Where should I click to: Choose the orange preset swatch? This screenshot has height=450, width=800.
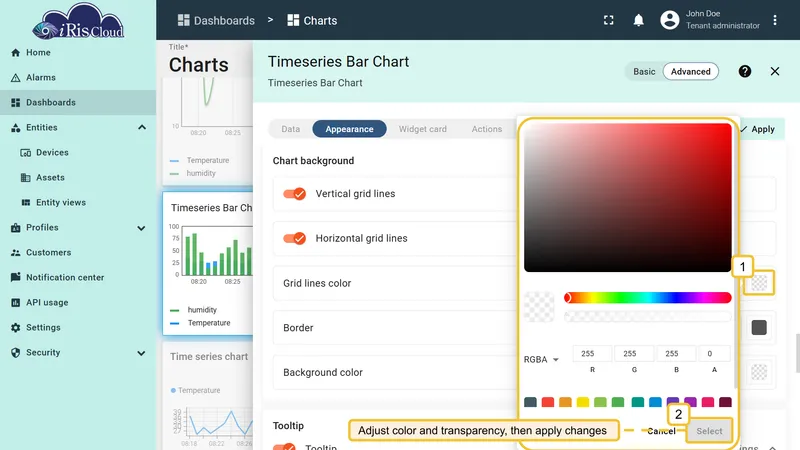pos(565,402)
